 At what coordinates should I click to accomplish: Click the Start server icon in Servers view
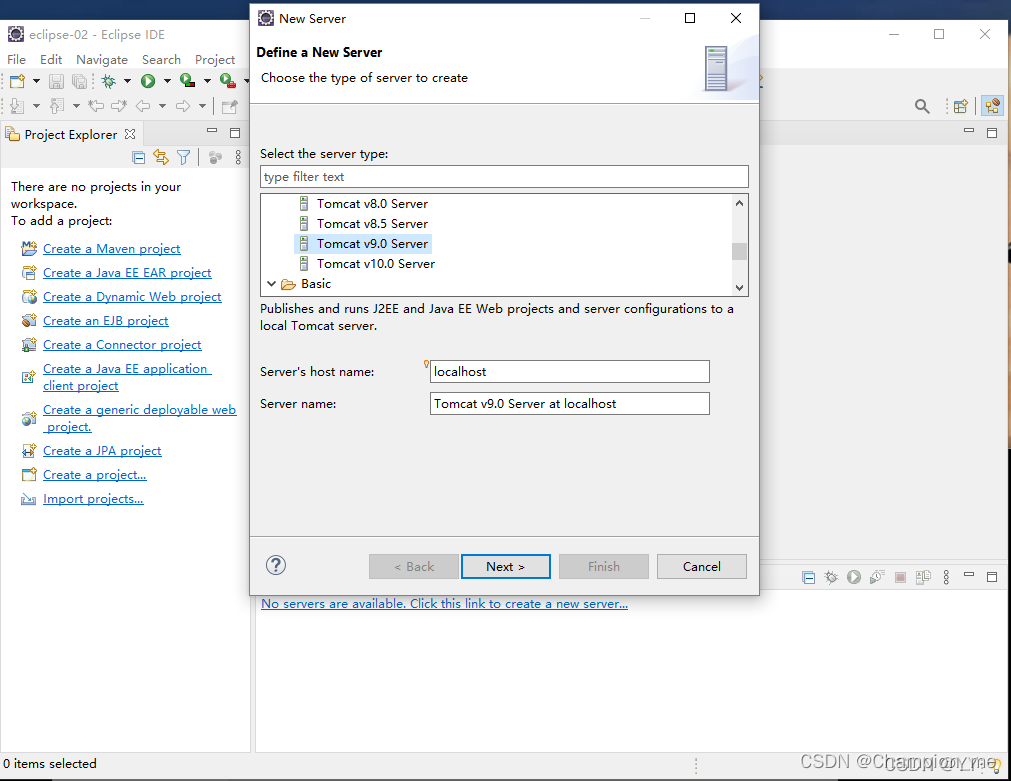coord(854,577)
